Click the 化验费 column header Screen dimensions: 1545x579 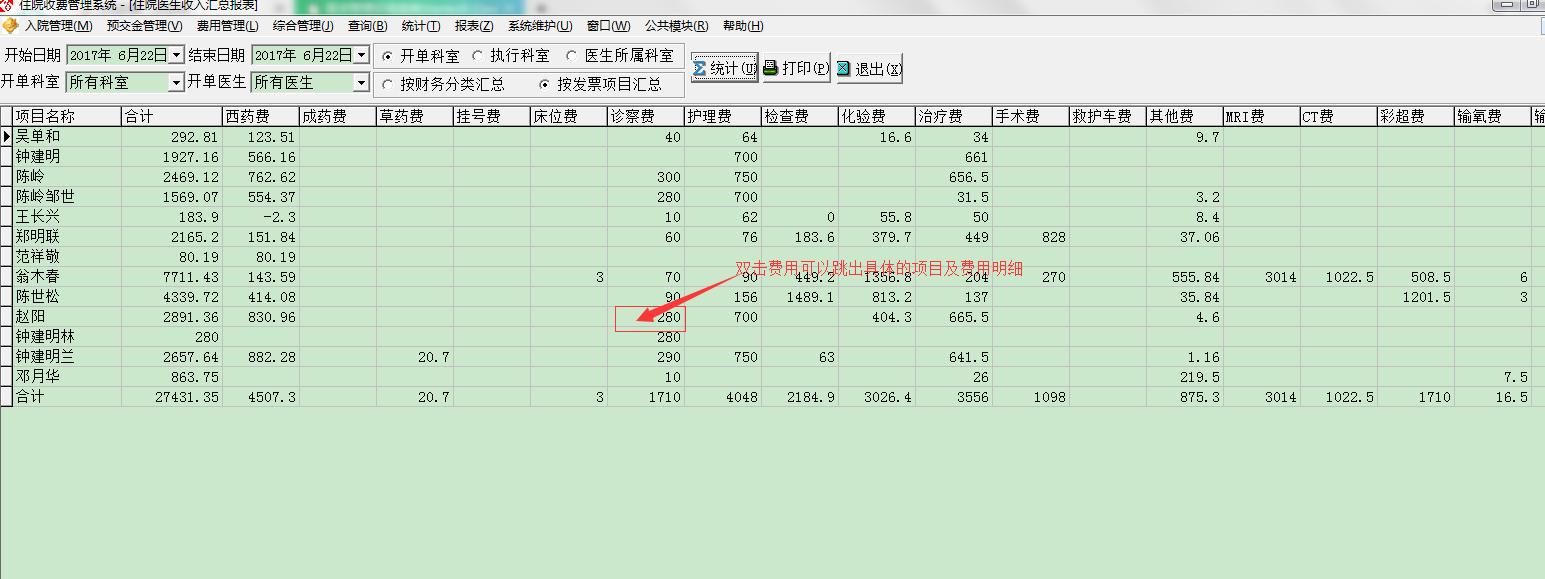click(877, 117)
